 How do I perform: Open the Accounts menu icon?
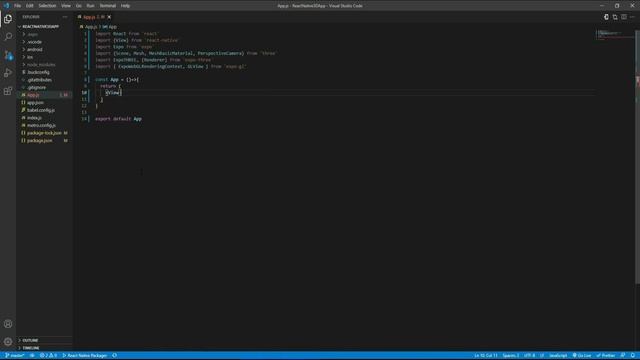(x=8, y=324)
